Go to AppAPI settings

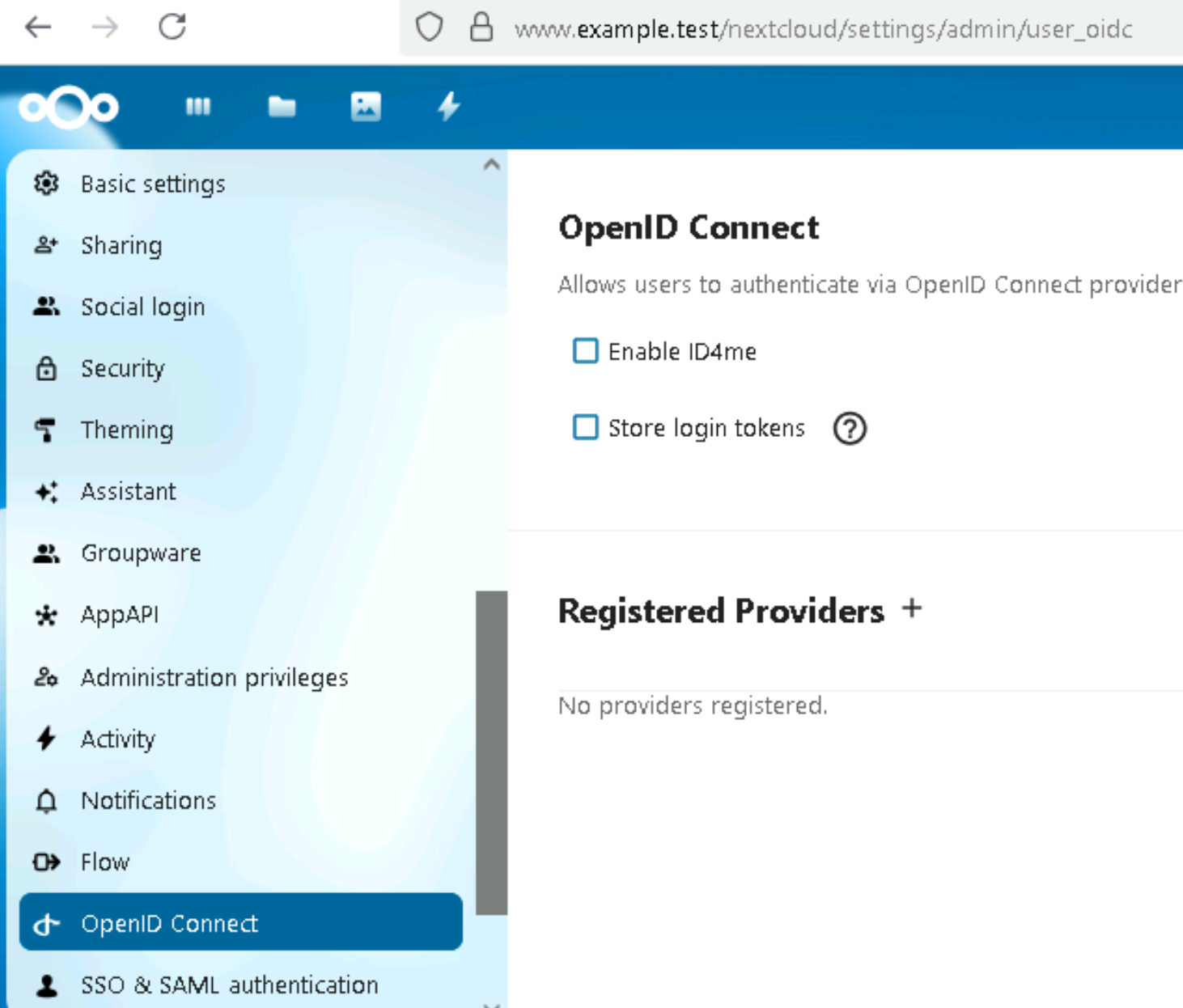[x=240, y=615]
